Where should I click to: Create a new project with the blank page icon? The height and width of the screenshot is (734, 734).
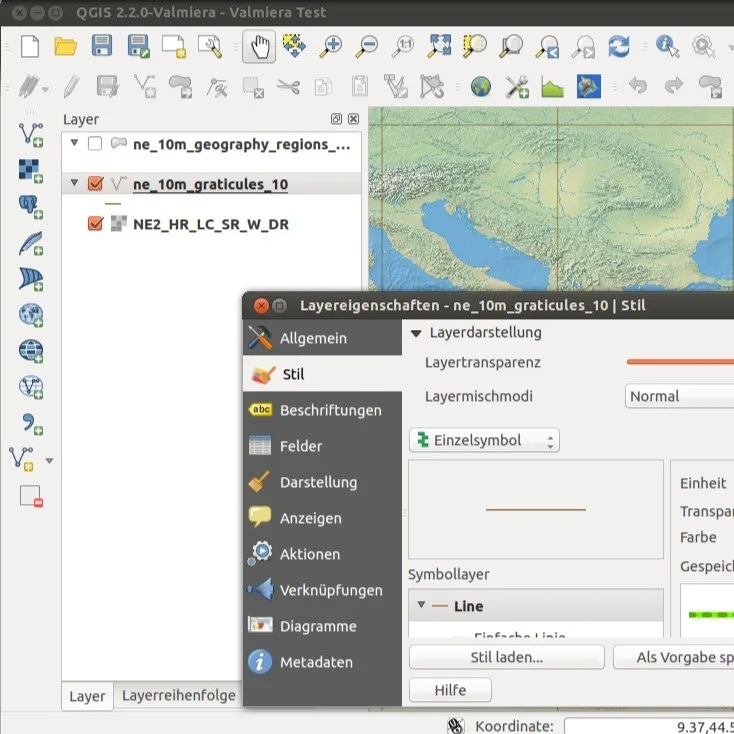click(x=30, y=46)
